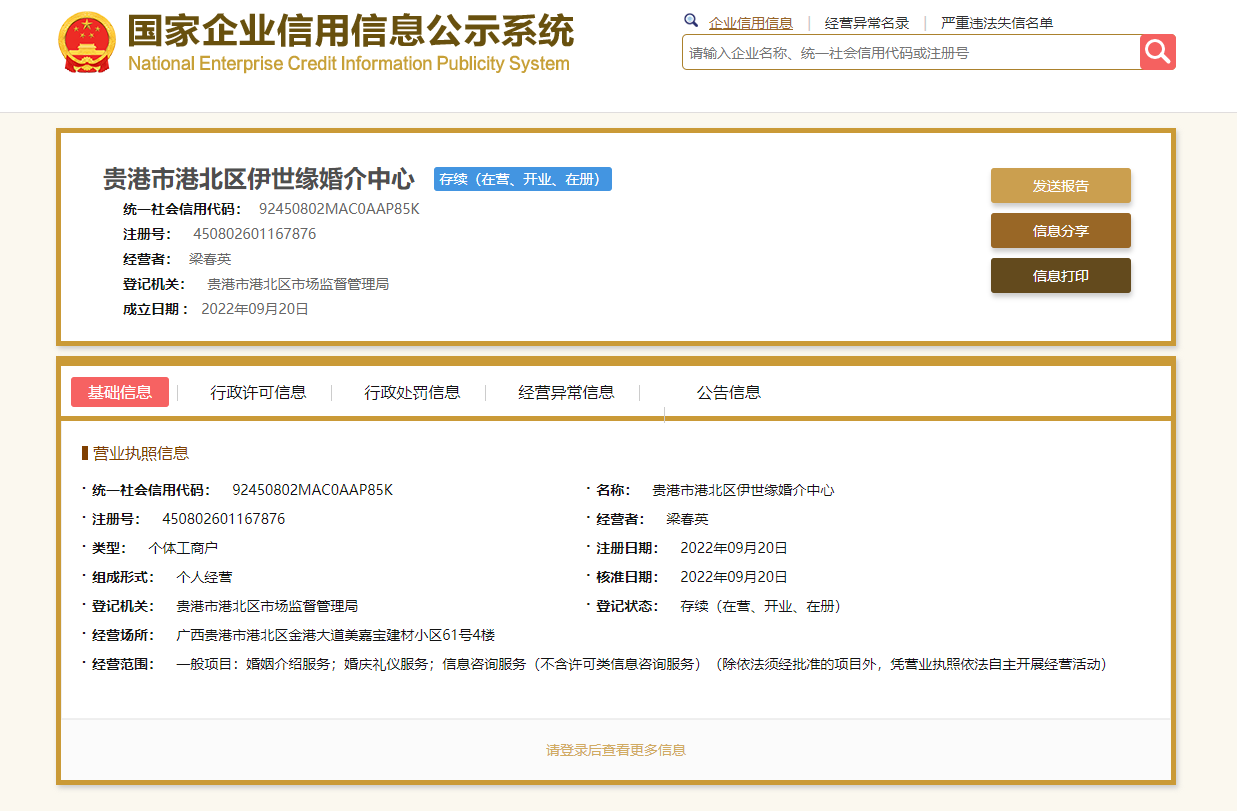Screen dimensions: 1237x811
Task: Click the 类型 value 个体工商户
Action: coord(183,548)
